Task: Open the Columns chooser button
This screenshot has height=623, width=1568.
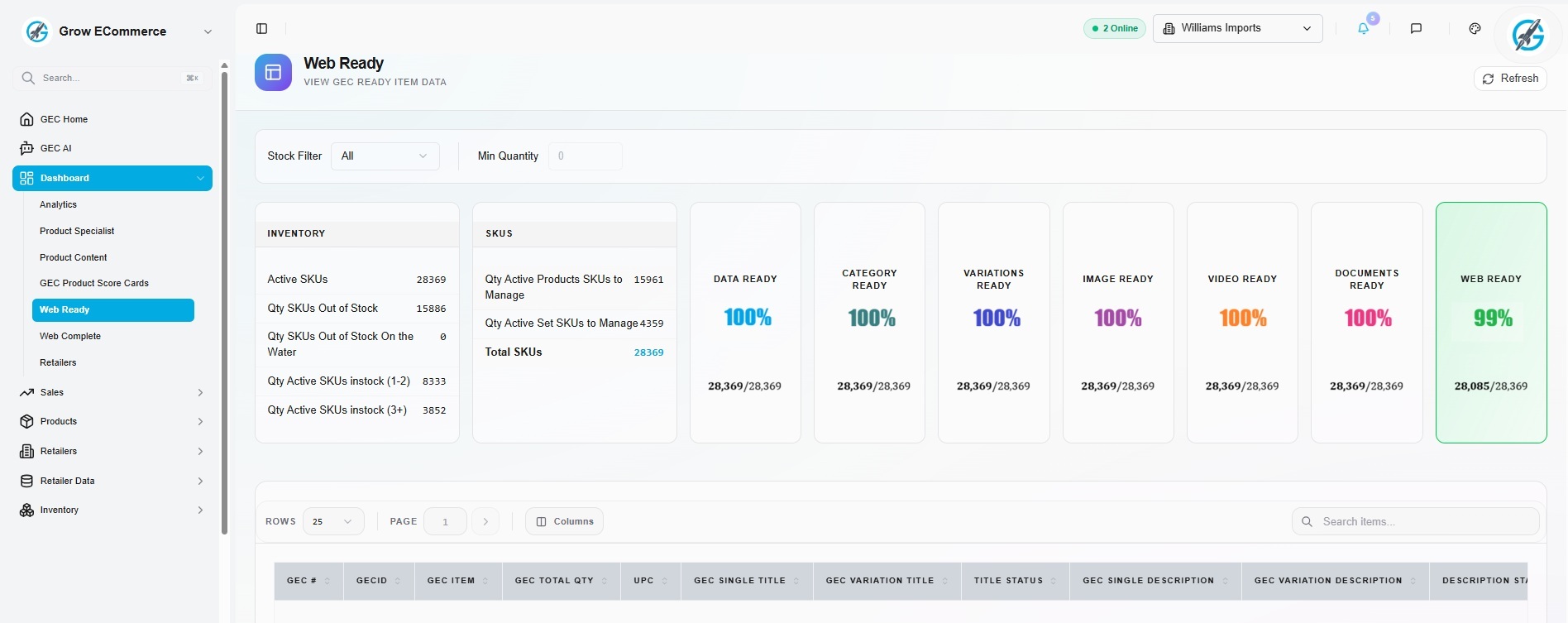Action: point(564,521)
